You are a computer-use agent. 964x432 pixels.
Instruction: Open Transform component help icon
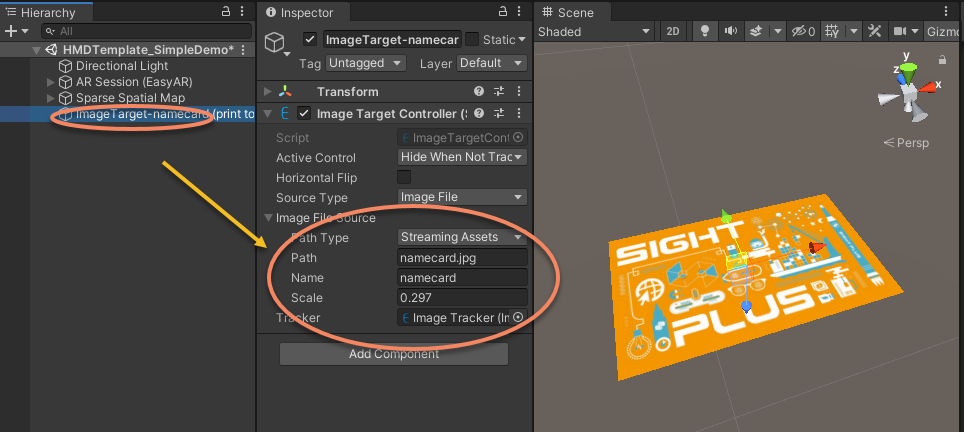[x=479, y=92]
